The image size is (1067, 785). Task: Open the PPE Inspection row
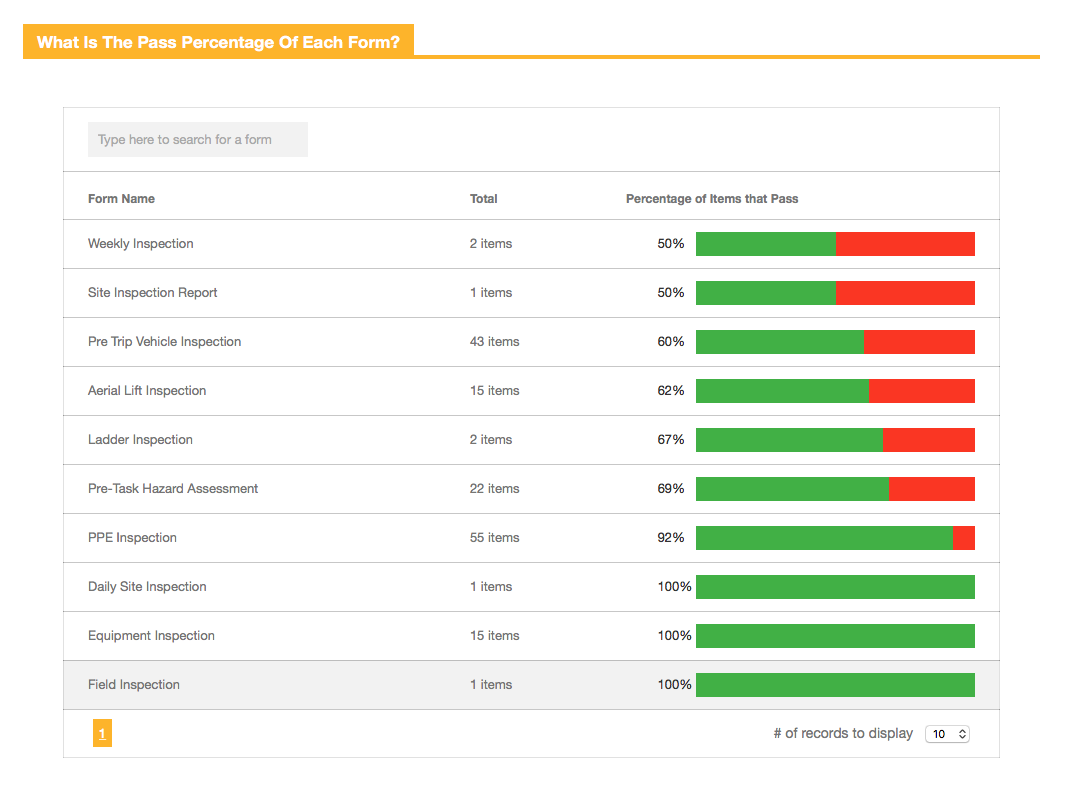(x=531, y=538)
